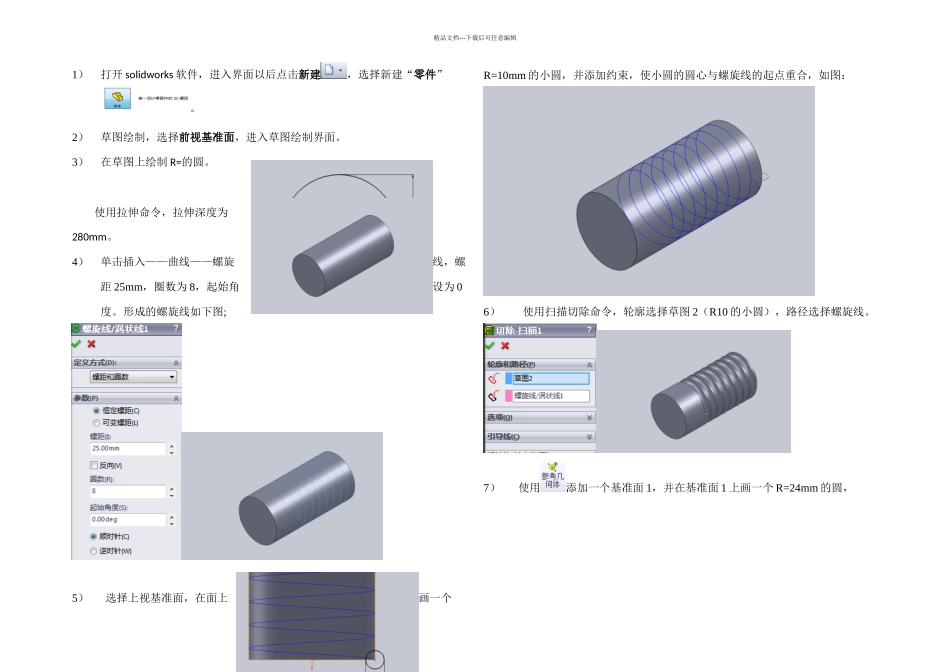Select the 可变螺距 variable pitch radio button

click(x=96, y=423)
